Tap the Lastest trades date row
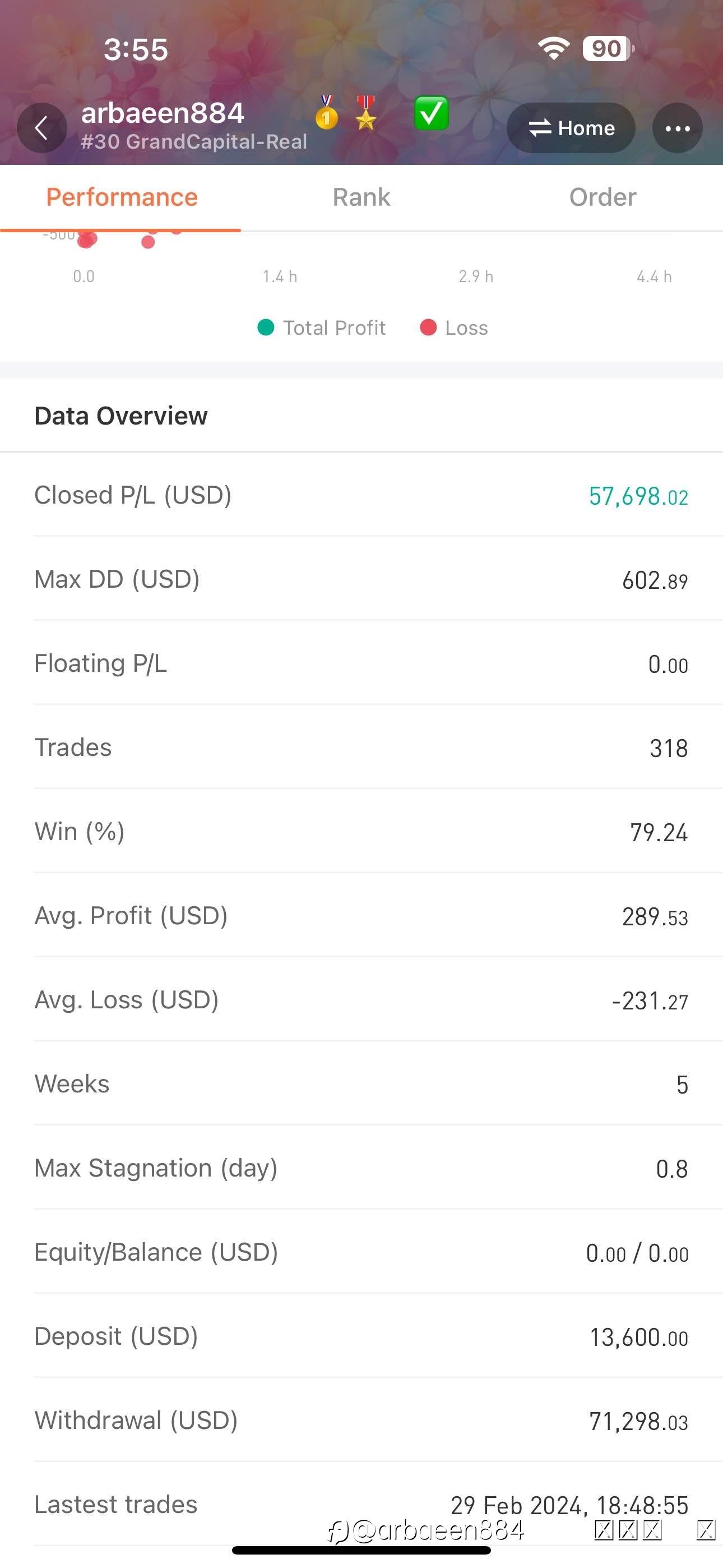This screenshot has height=1568, width=723. click(361, 1504)
